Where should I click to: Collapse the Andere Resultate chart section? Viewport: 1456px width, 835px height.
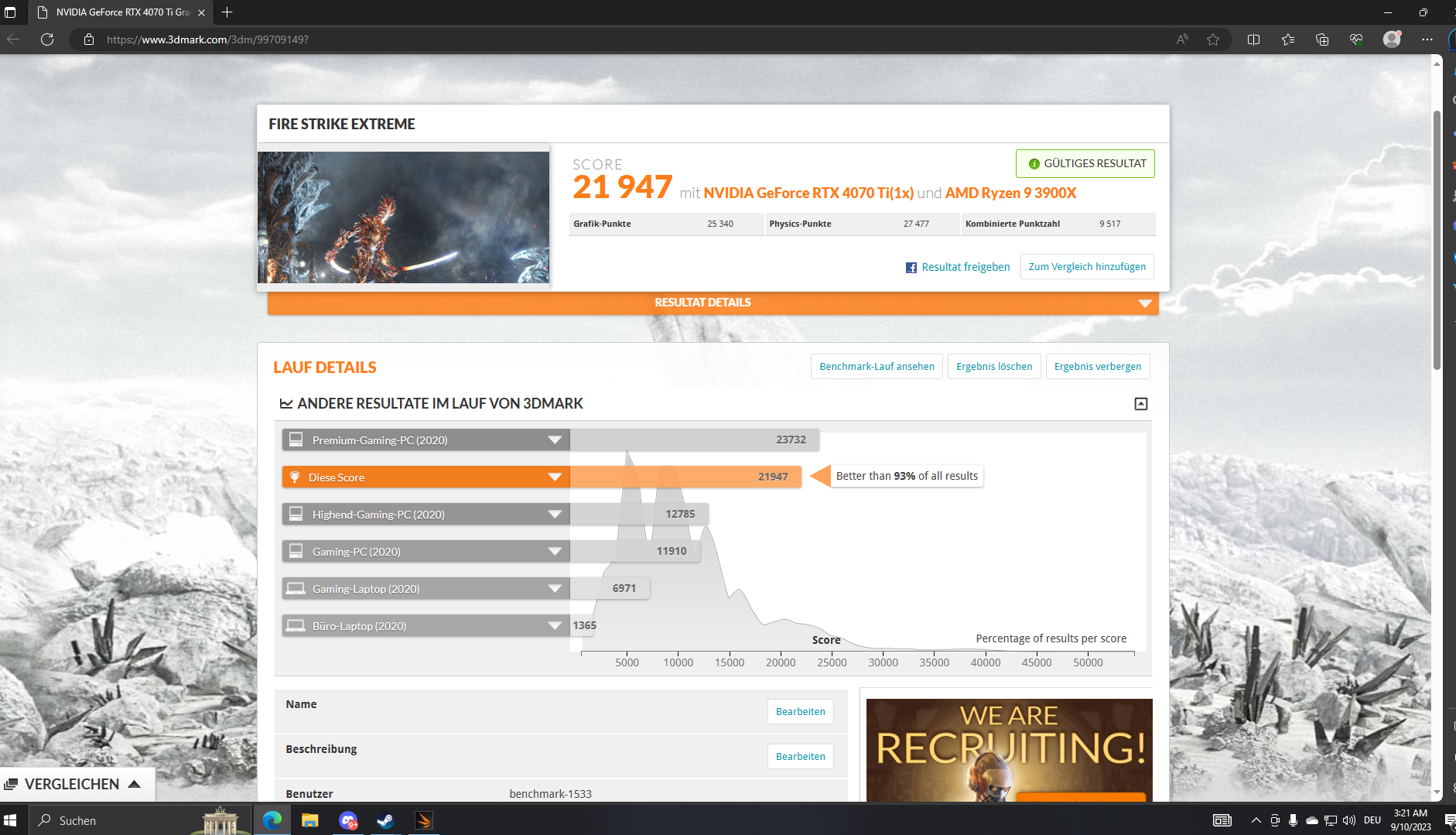point(1140,404)
